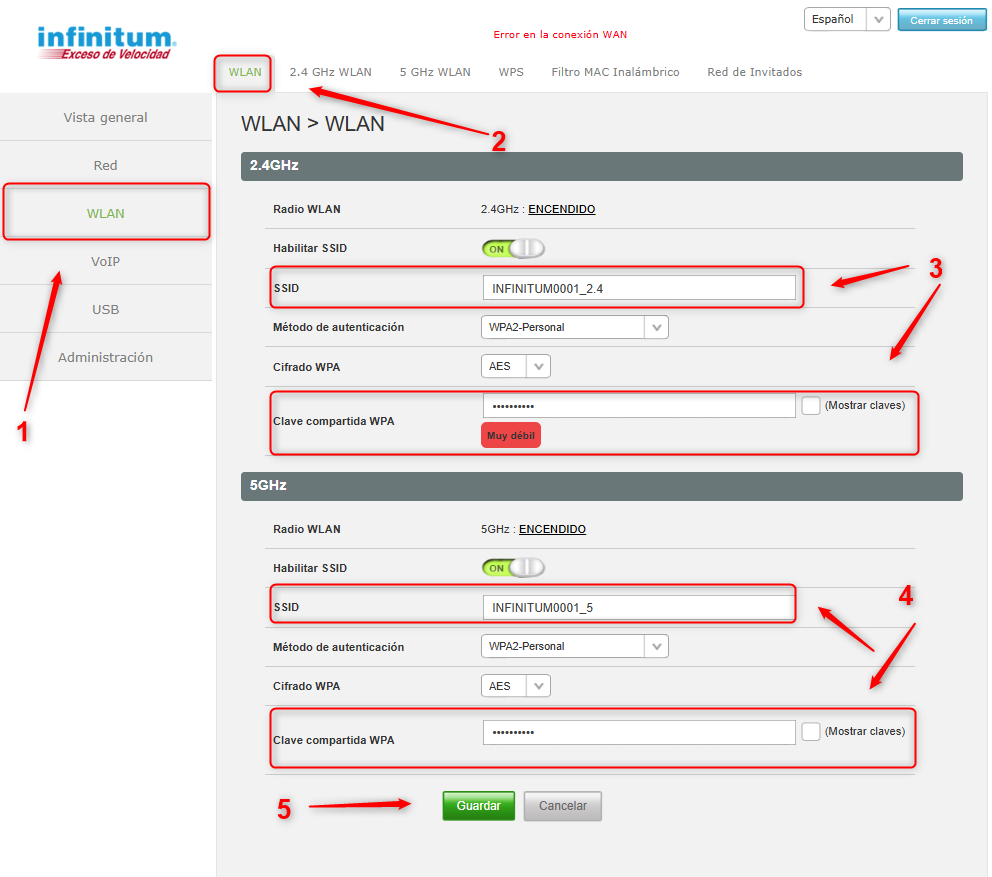Click the Infinitum logo
This screenshot has width=992, height=877.
point(106,42)
